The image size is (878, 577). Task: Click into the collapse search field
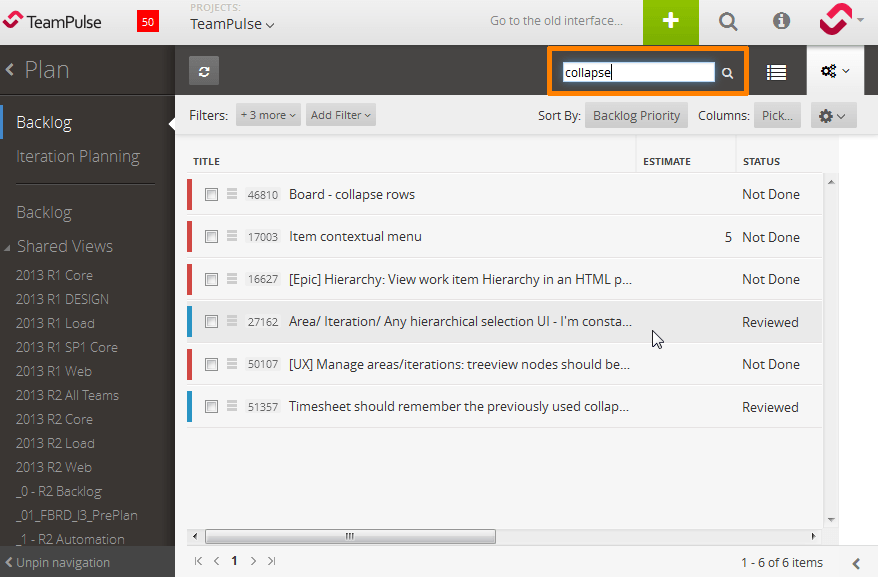tap(638, 72)
